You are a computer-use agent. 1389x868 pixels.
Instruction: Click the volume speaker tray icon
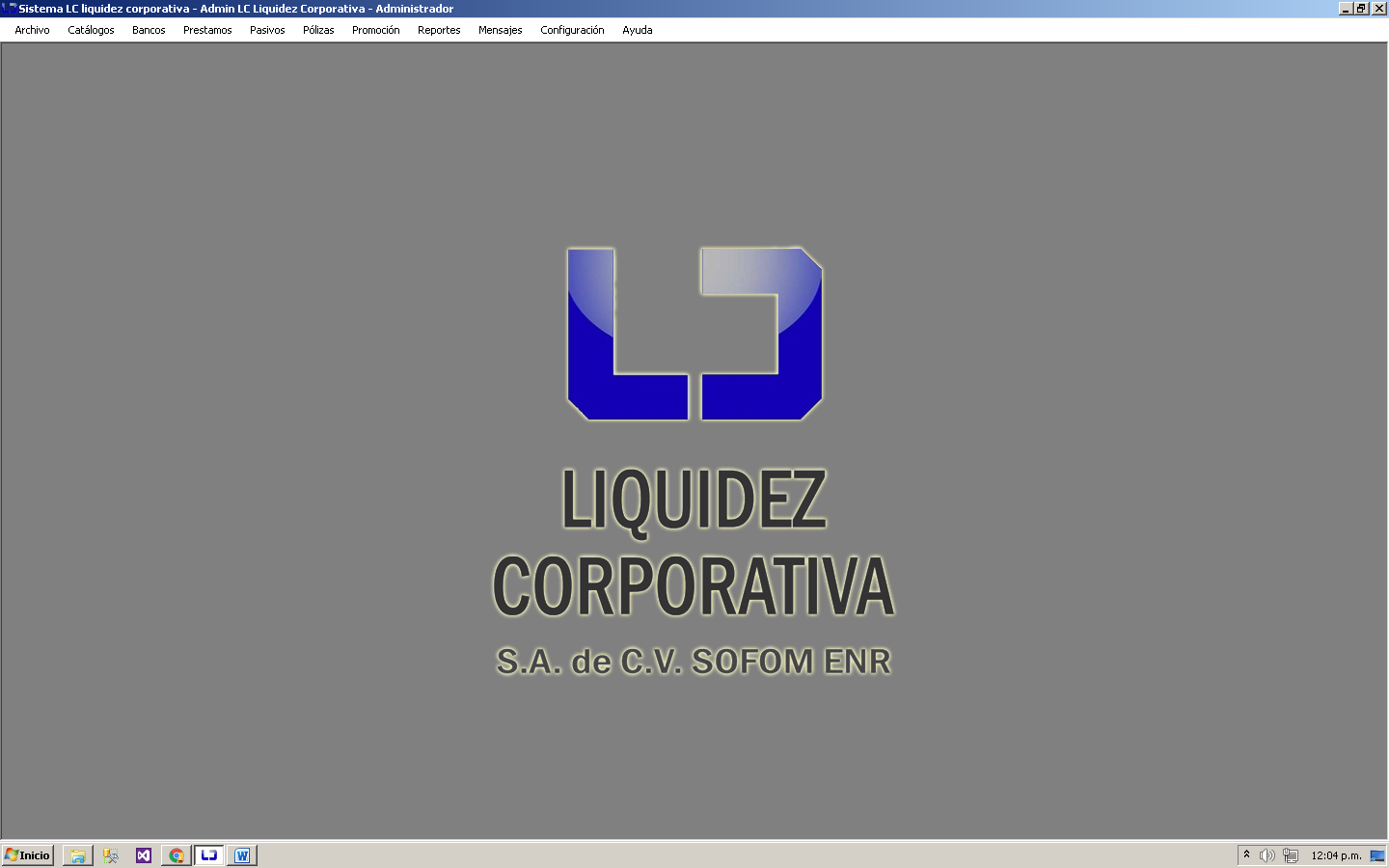point(1267,855)
